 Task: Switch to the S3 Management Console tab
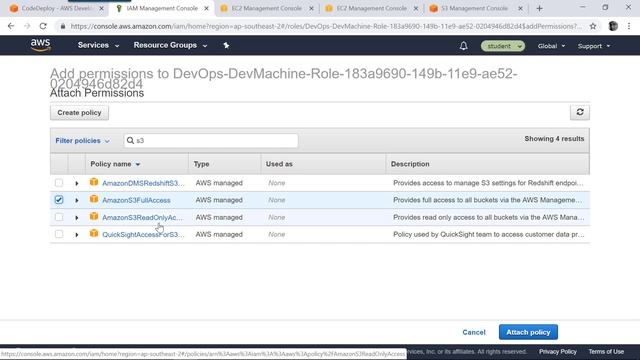[474, 8]
